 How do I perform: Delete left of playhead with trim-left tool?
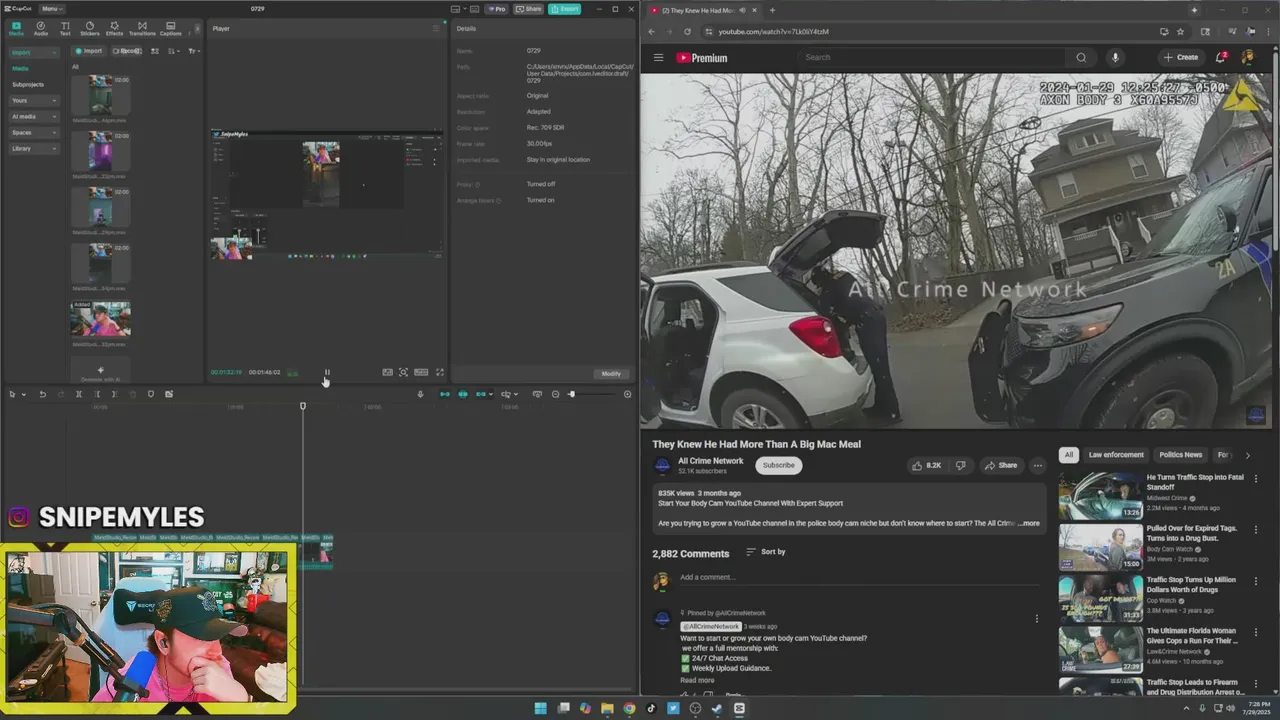click(97, 394)
